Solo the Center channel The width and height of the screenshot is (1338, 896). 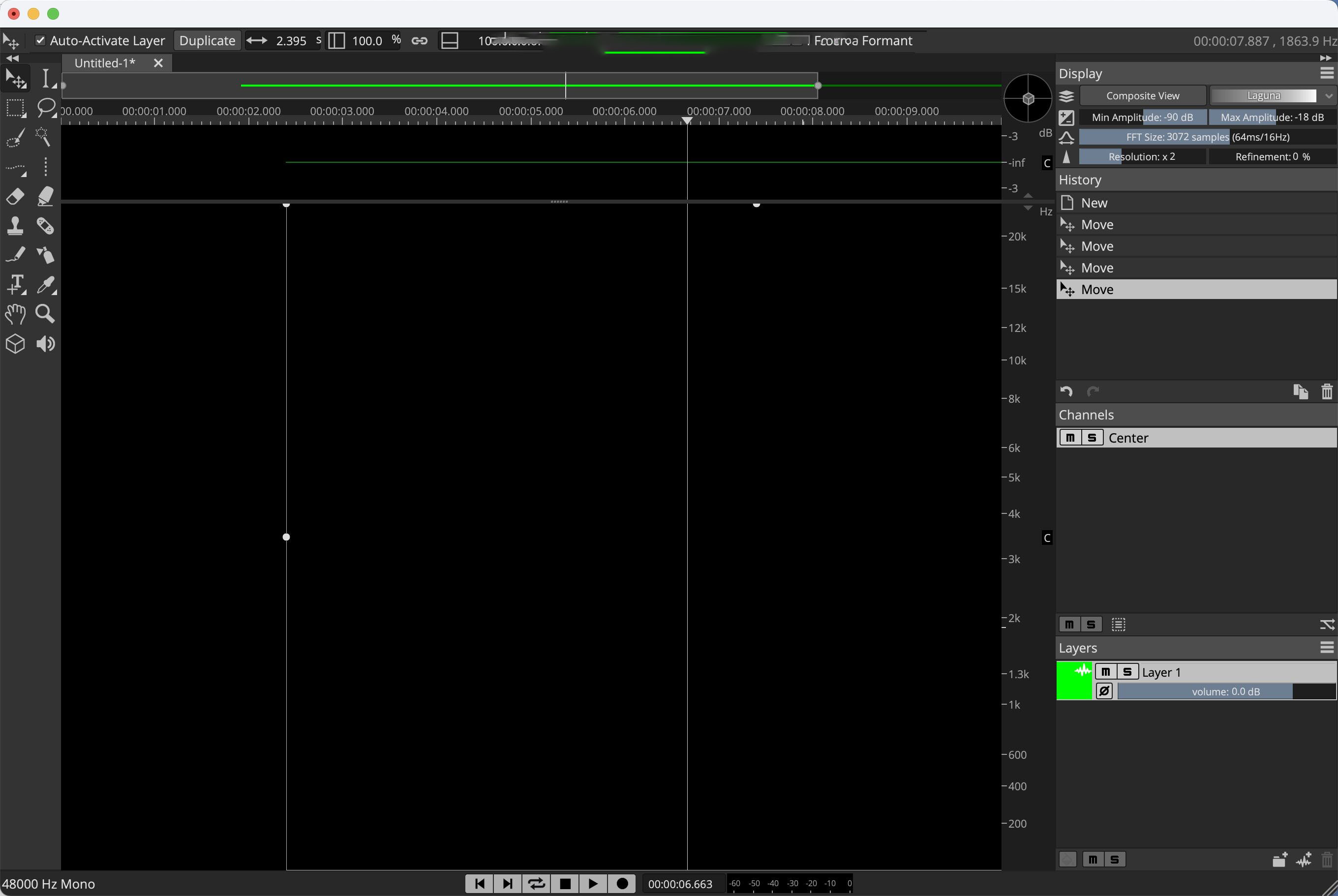1092,438
